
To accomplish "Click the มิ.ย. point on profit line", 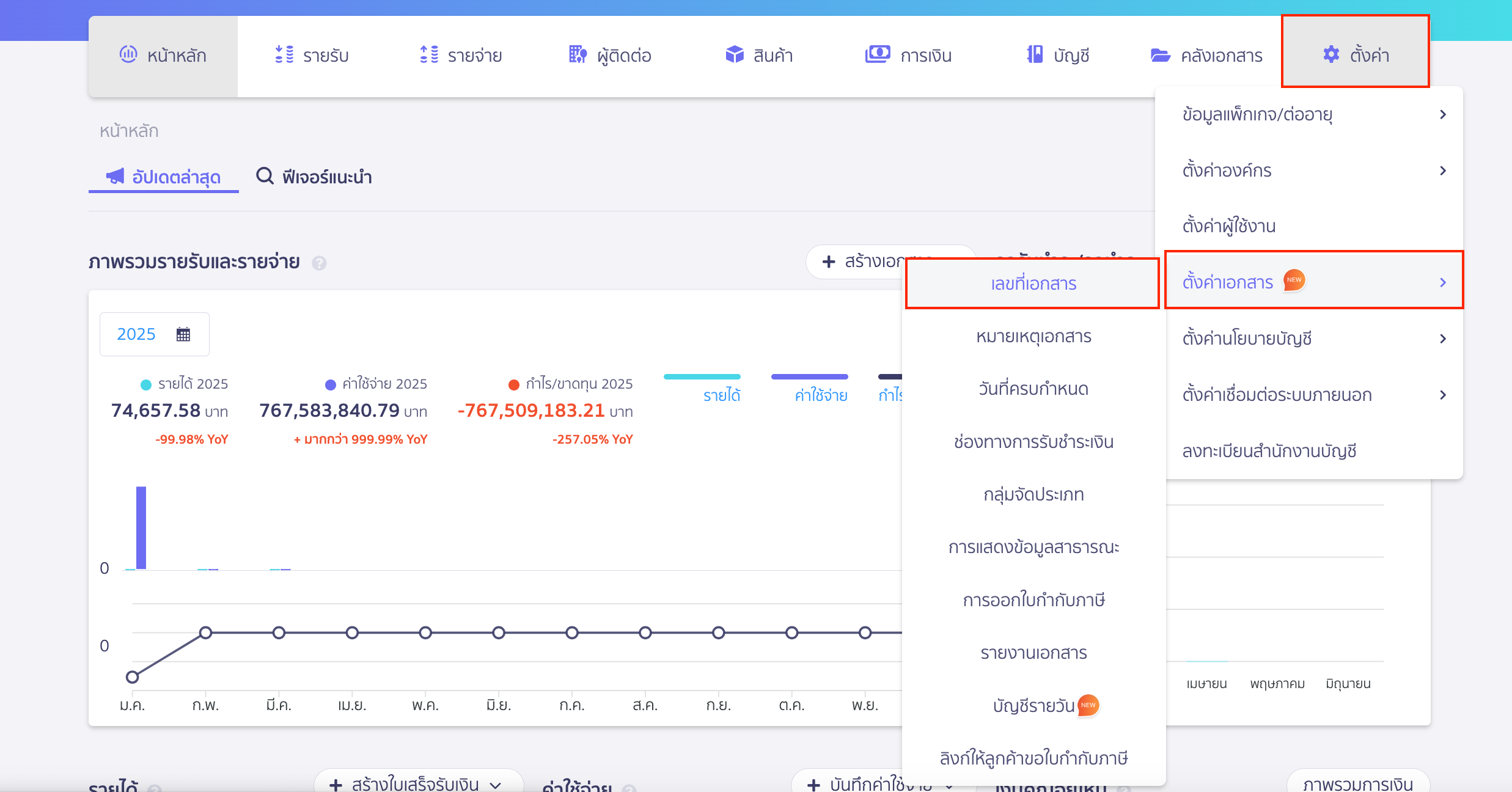I will (x=499, y=632).
